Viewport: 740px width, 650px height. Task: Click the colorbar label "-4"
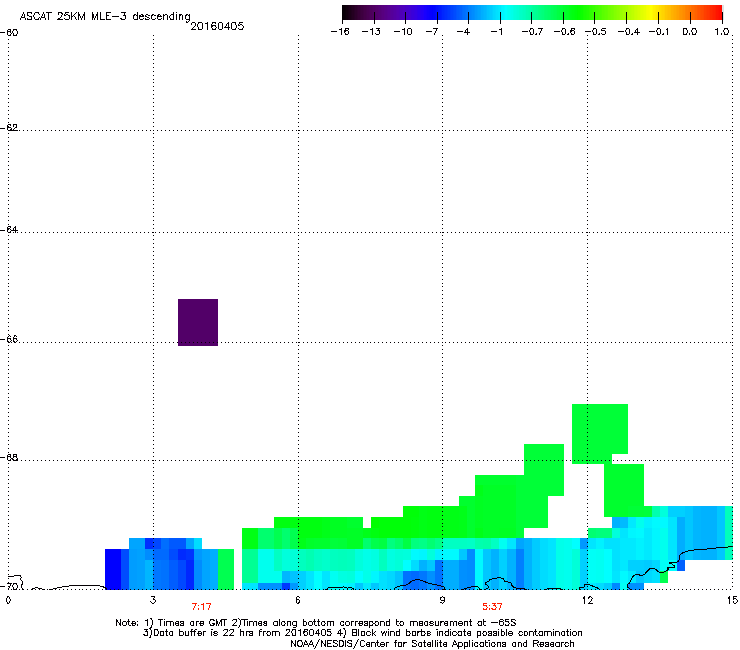pos(463,32)
